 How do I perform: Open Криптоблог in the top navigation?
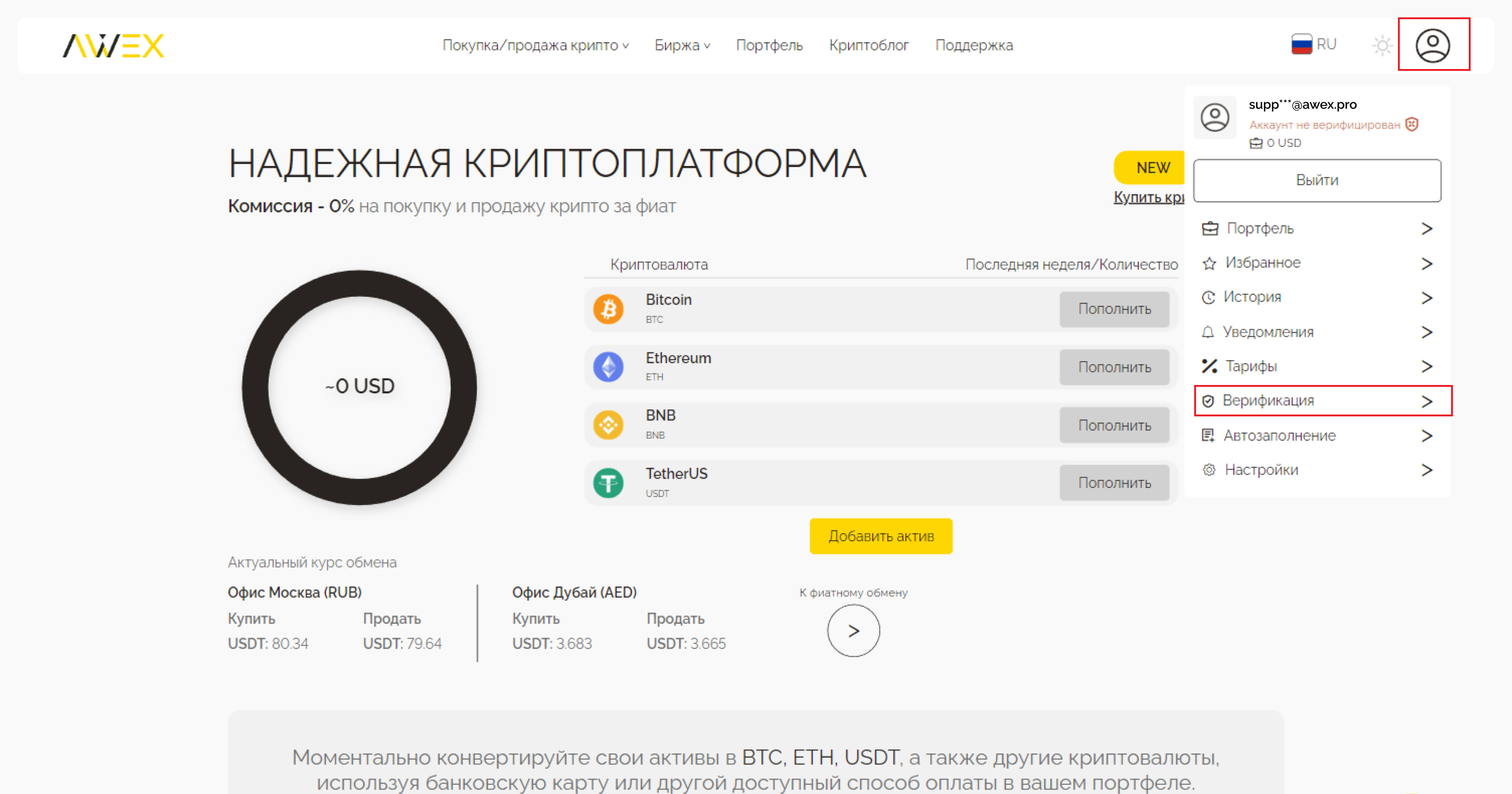(x=868, y=45)
